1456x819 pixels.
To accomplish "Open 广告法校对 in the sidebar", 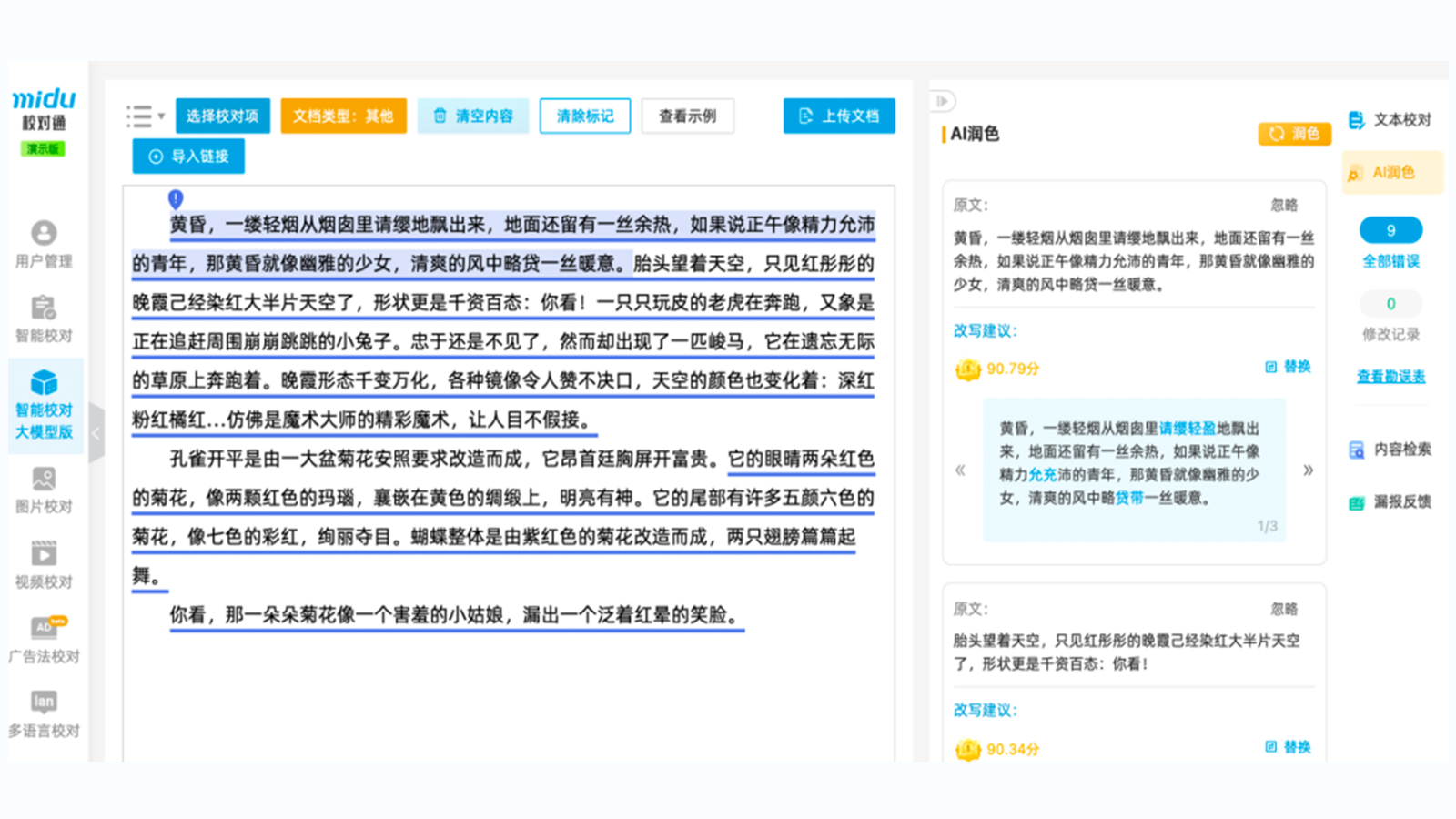I will [x=44, y=639].
